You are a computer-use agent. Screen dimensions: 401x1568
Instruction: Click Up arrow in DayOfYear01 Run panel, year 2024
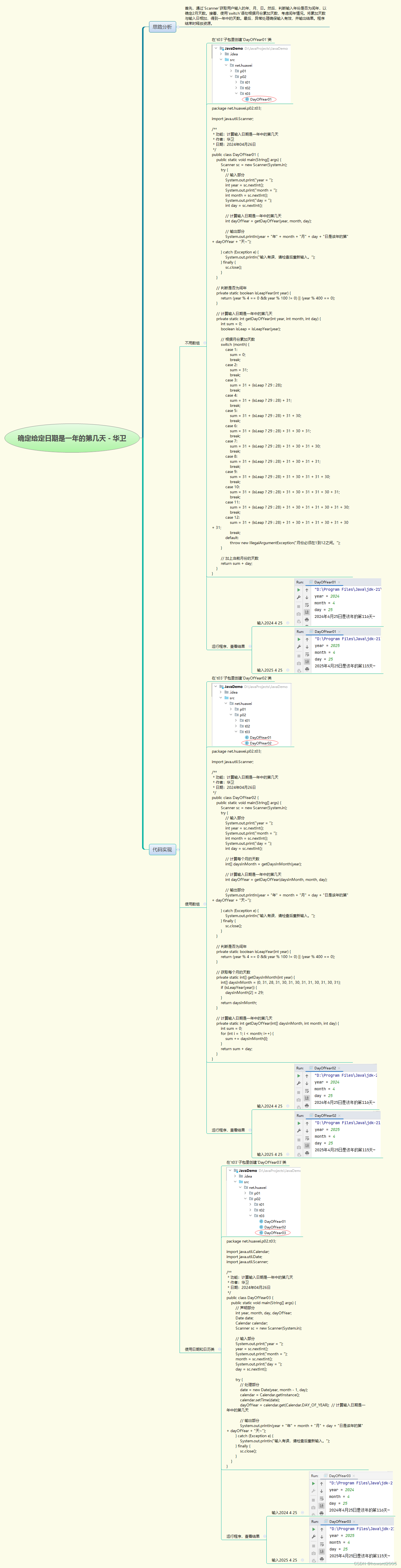click(x=307, y=590)
